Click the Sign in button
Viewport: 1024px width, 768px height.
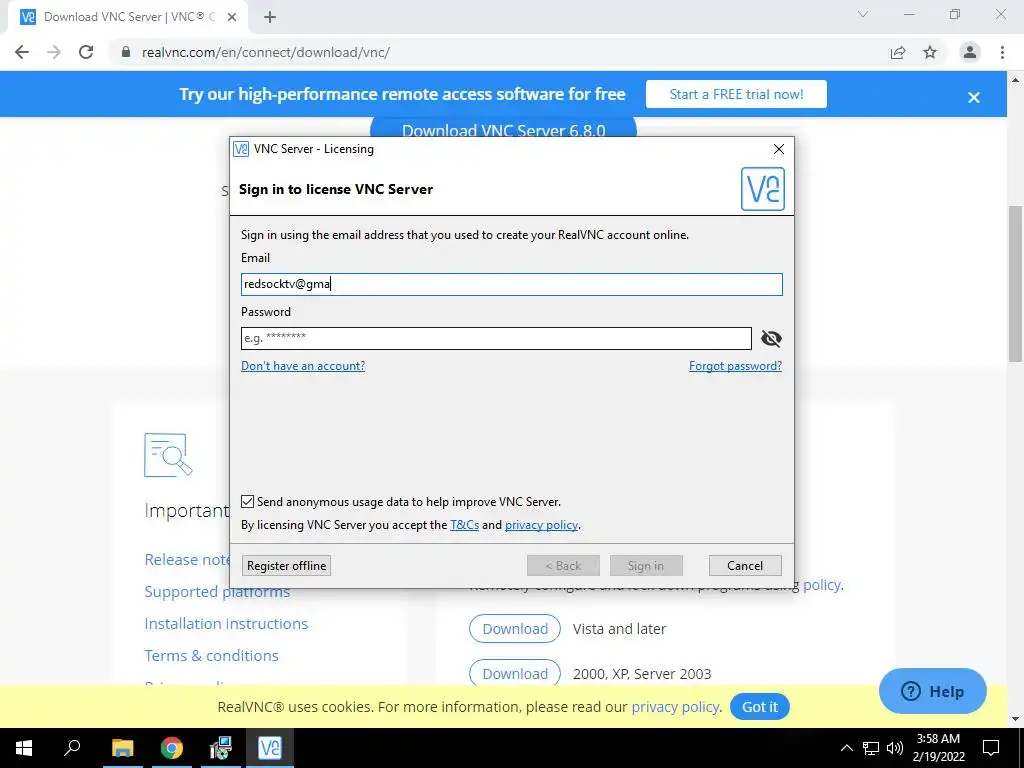pyautogui.click(x=646, y=566)
